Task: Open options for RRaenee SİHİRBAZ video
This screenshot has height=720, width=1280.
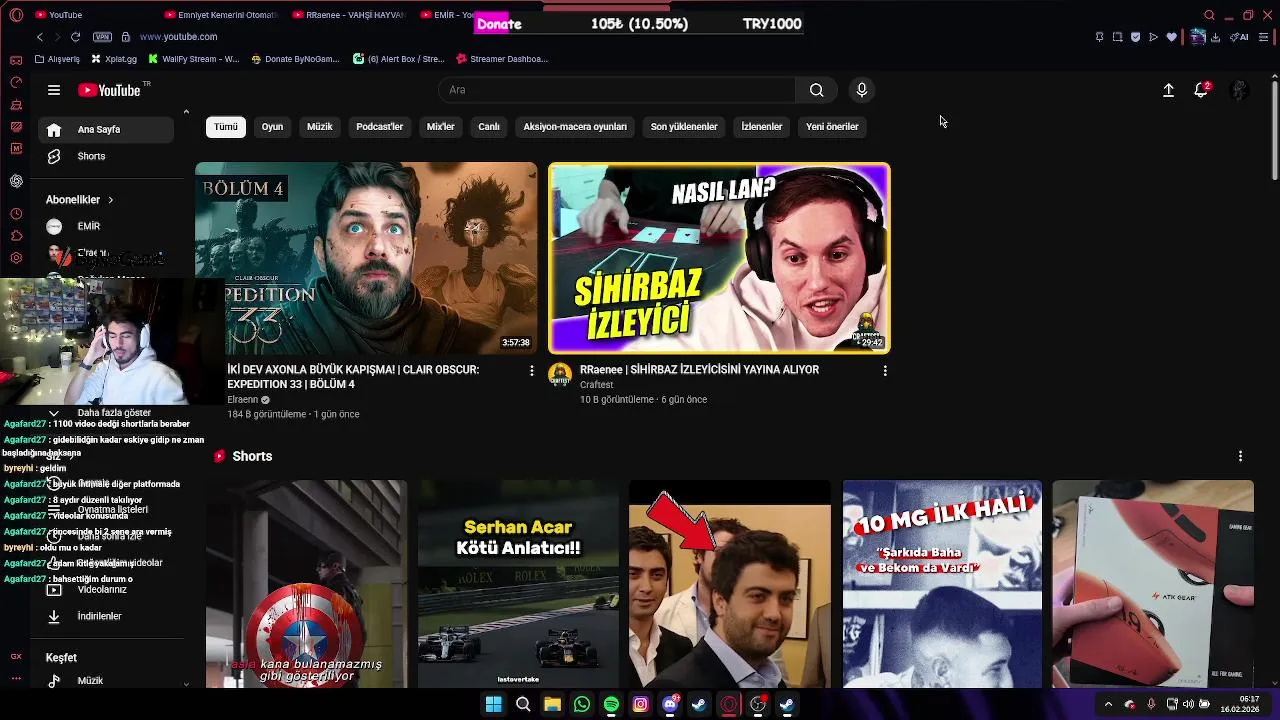Action: 885,371
